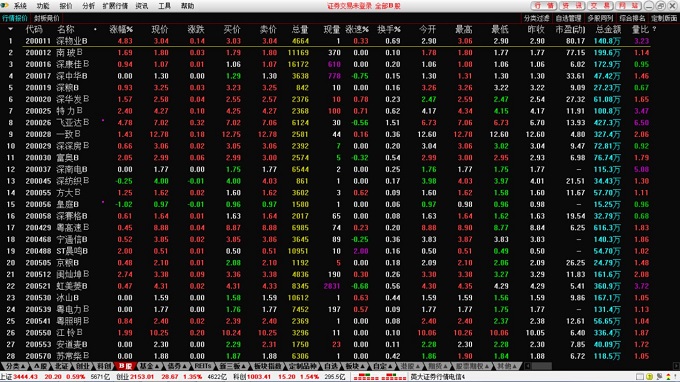Expand the row-number header dropdown arrow

10,29
